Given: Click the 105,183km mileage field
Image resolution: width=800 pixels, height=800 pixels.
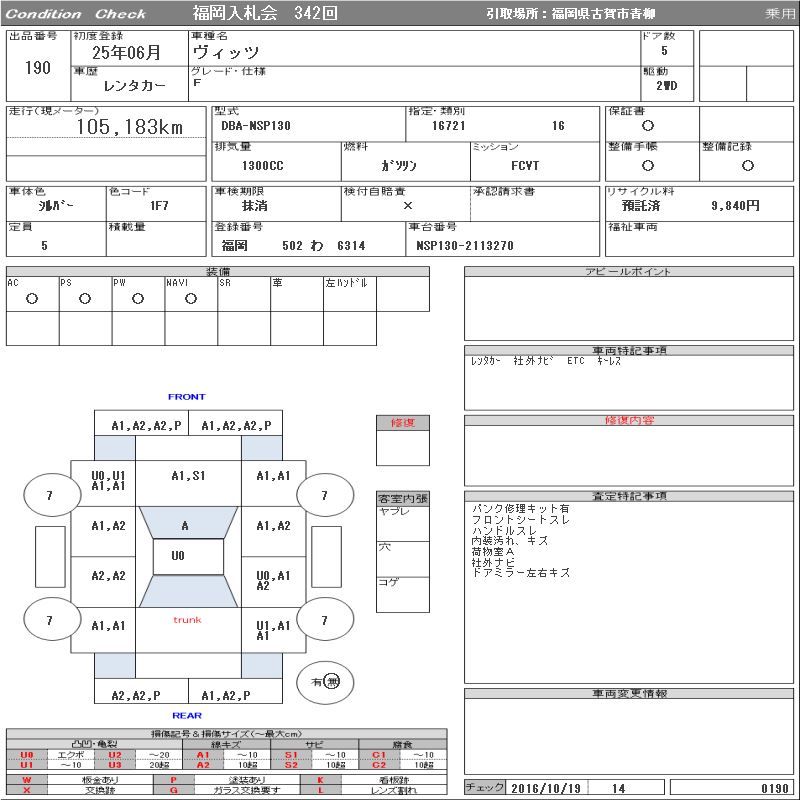Looking at the screenshot, I should click(130, 127).
